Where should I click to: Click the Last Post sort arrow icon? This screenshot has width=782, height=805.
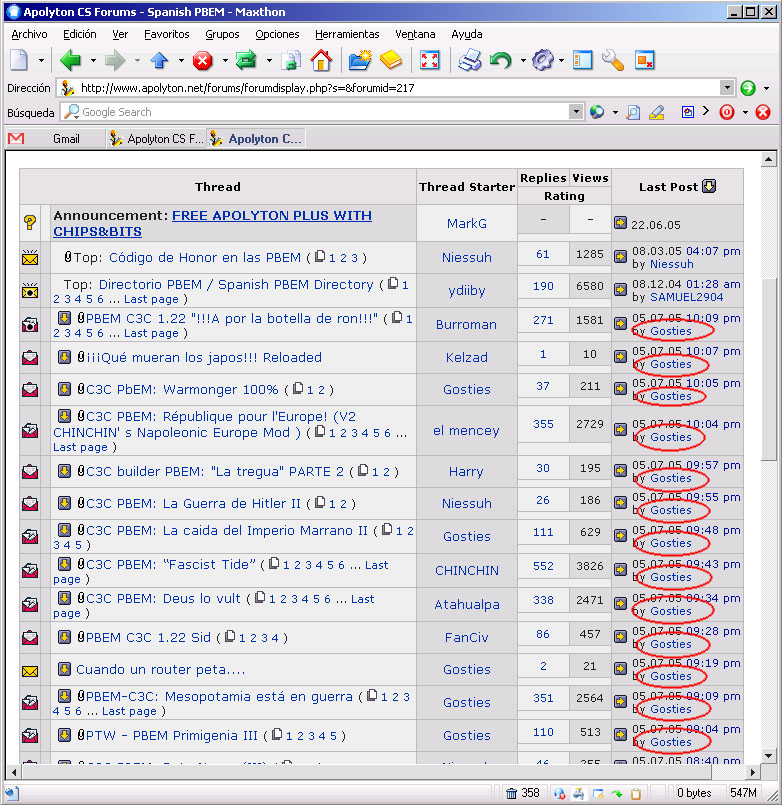[709, 186]
